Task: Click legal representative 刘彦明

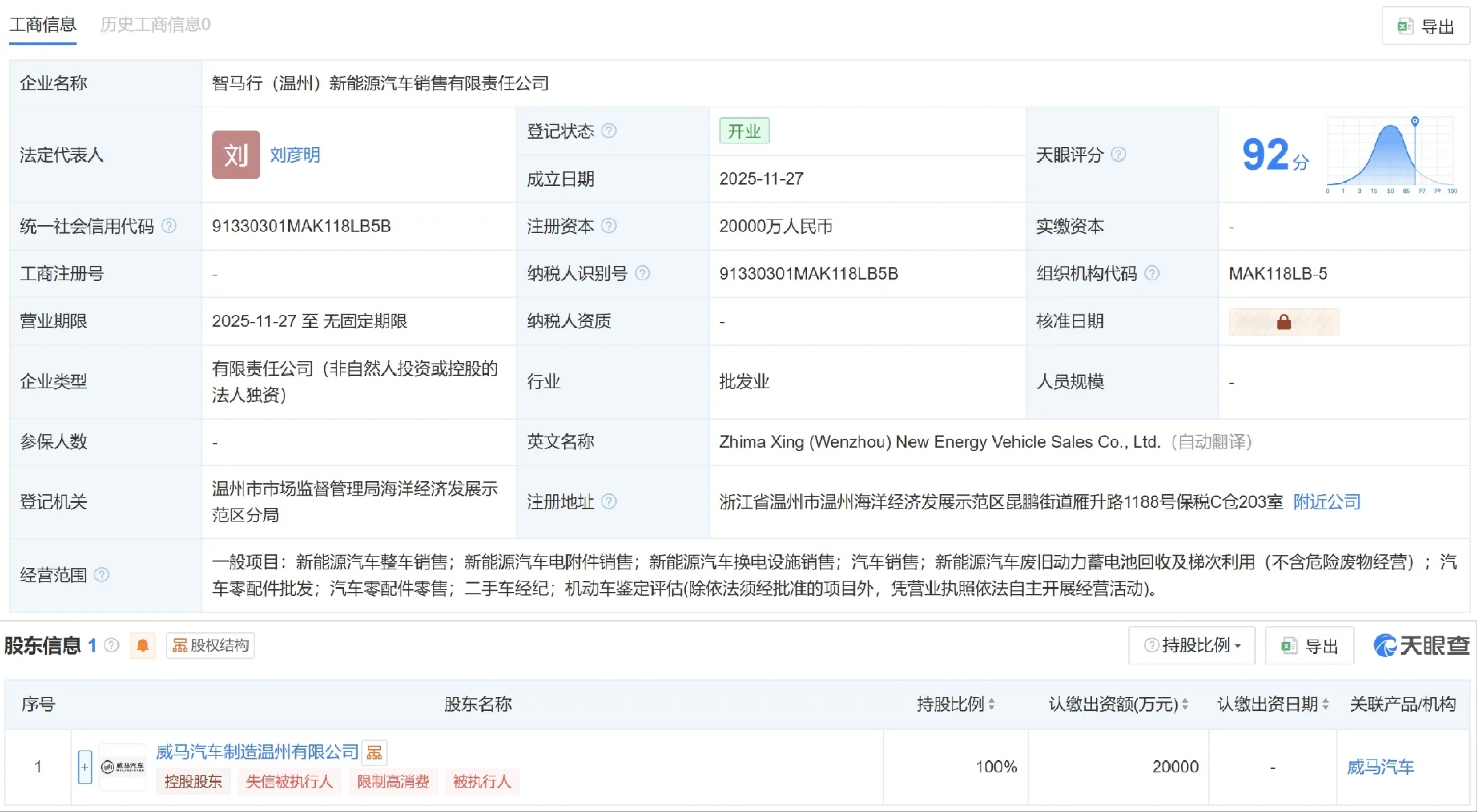Action: (x=295, y=155)
